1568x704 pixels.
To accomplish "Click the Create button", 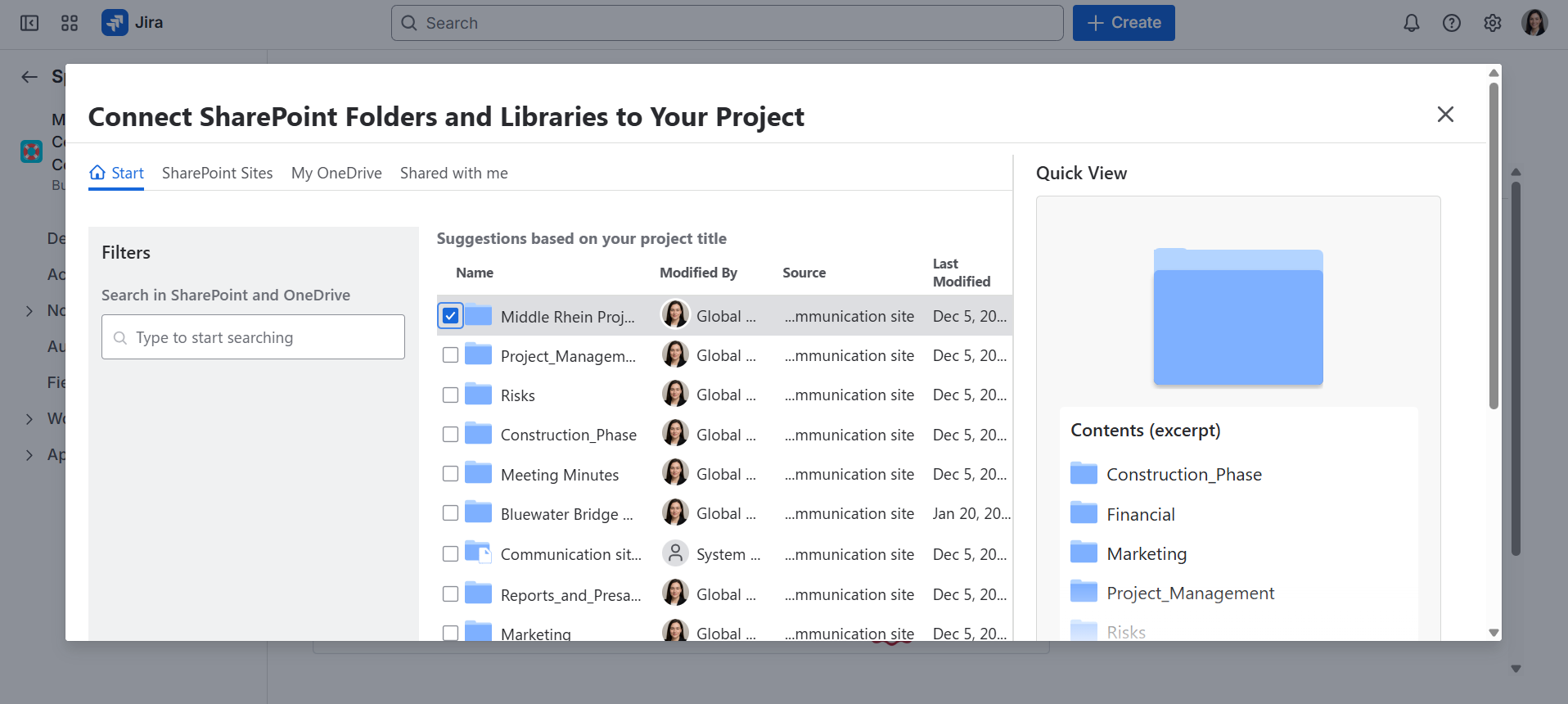I will click(x=1123, y=23).
